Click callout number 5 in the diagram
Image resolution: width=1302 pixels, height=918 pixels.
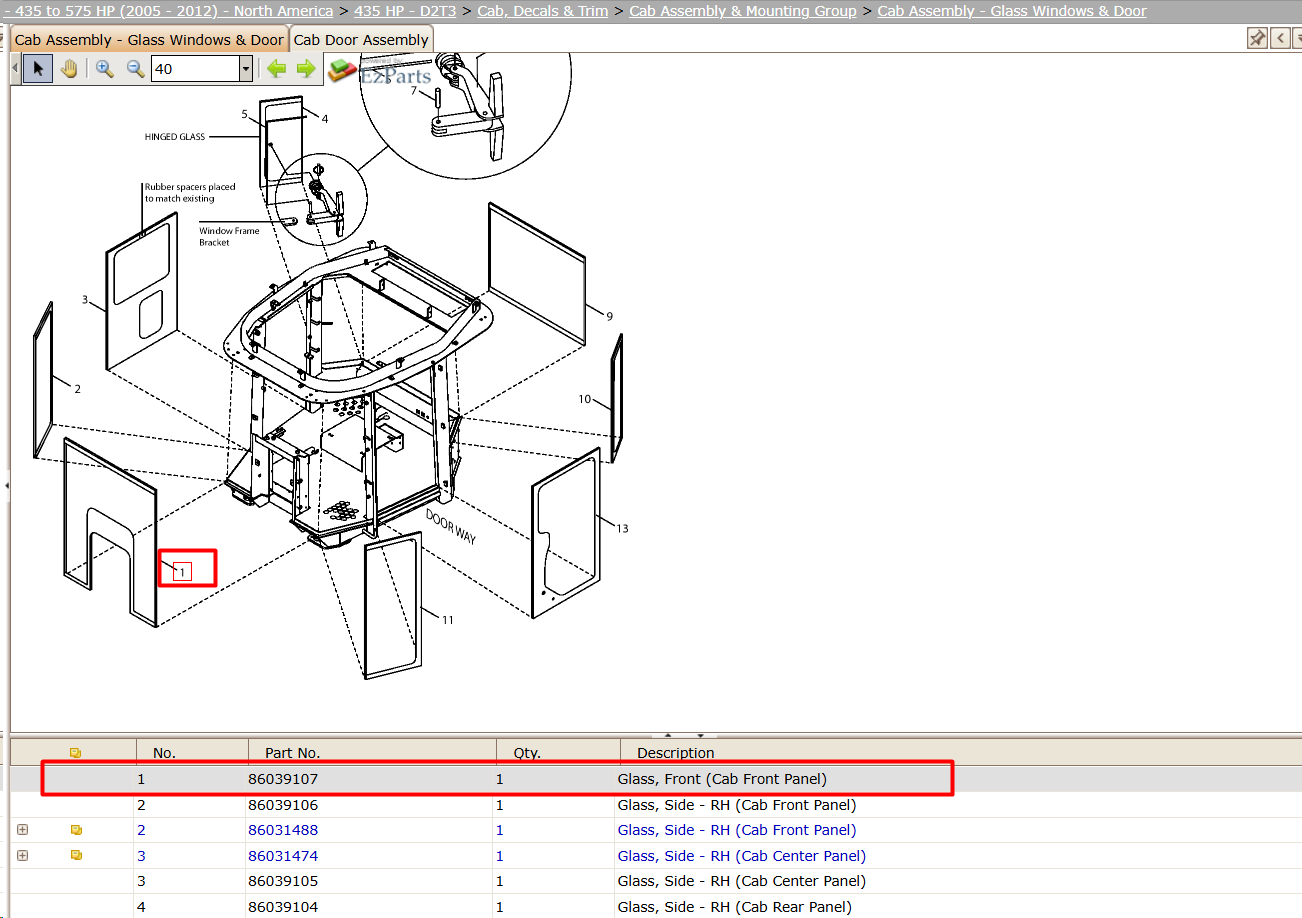pos(244,114)
